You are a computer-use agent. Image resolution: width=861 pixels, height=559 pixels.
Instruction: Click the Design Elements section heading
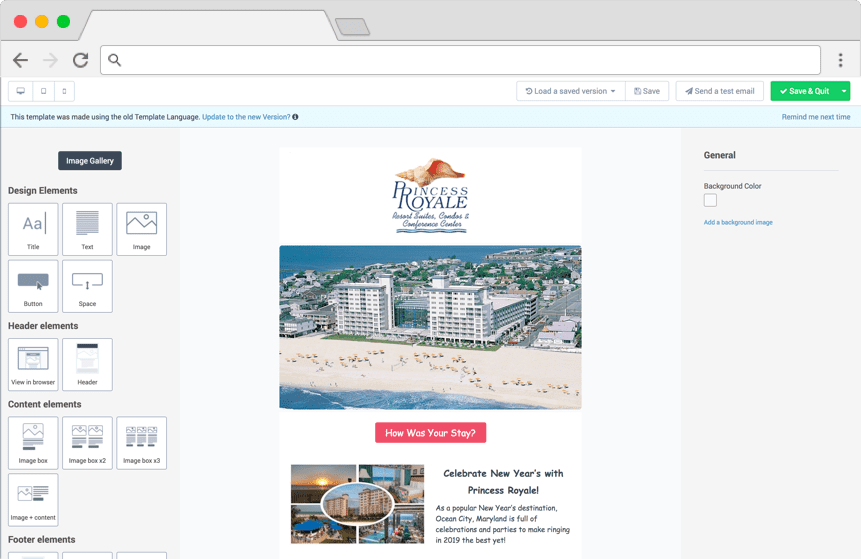42,191
